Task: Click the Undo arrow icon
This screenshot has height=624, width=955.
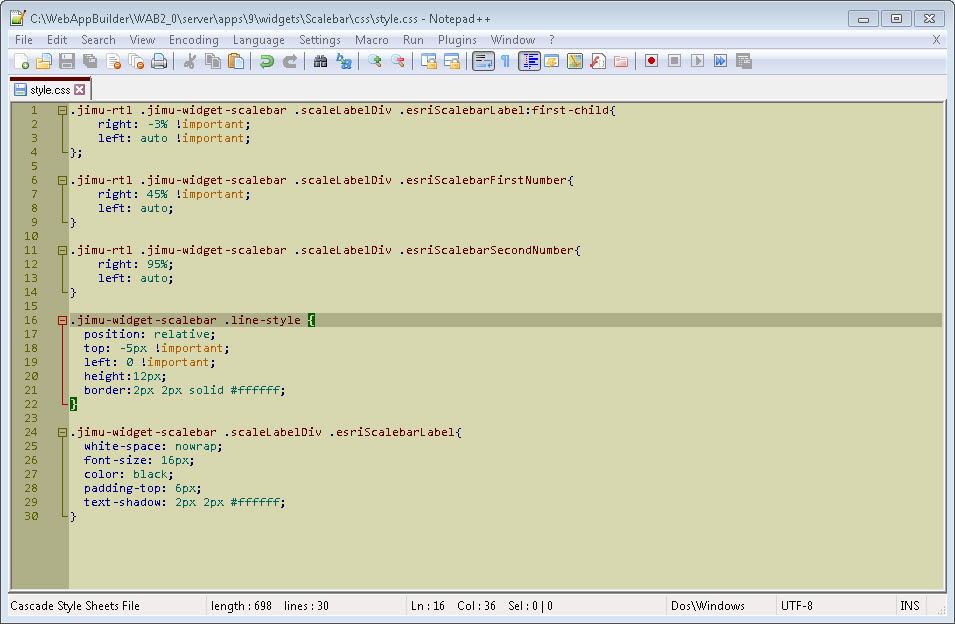Action: [267, 61]
